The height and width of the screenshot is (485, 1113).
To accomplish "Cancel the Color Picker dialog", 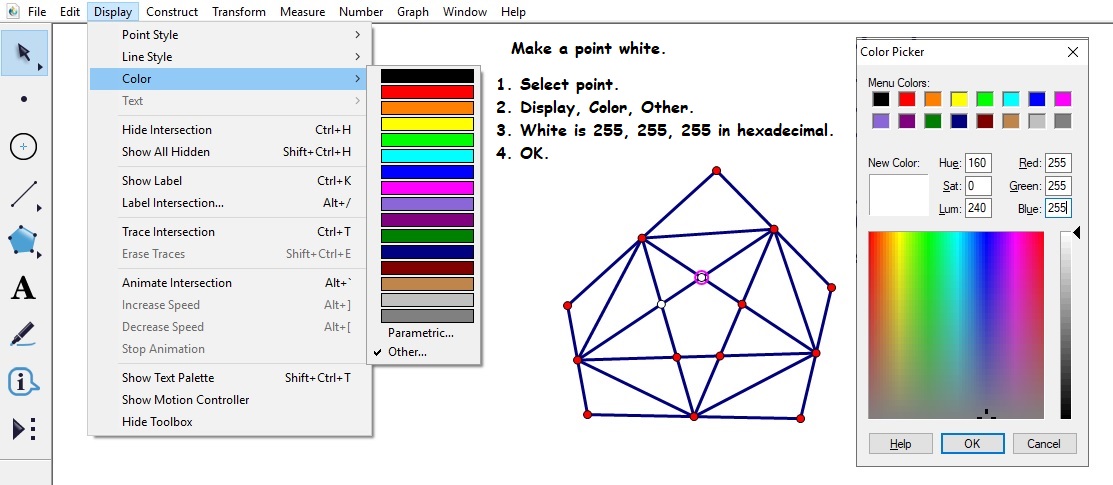I will (x=1044, y=443).
